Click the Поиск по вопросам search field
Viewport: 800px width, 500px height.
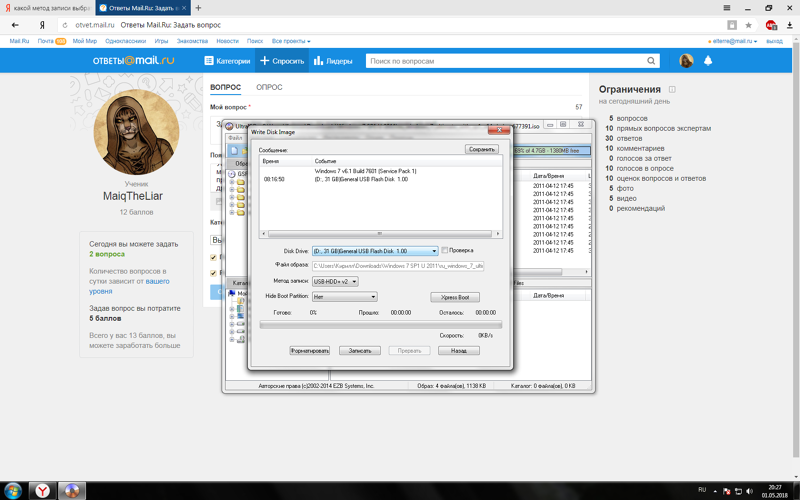[x=505, y=61]
